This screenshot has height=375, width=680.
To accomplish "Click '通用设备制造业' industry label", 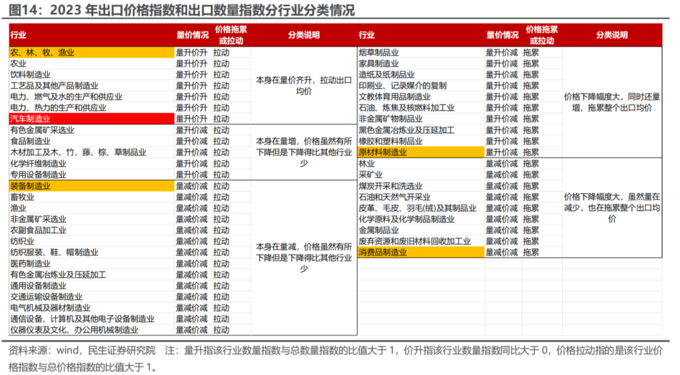I will pos(38,286).
